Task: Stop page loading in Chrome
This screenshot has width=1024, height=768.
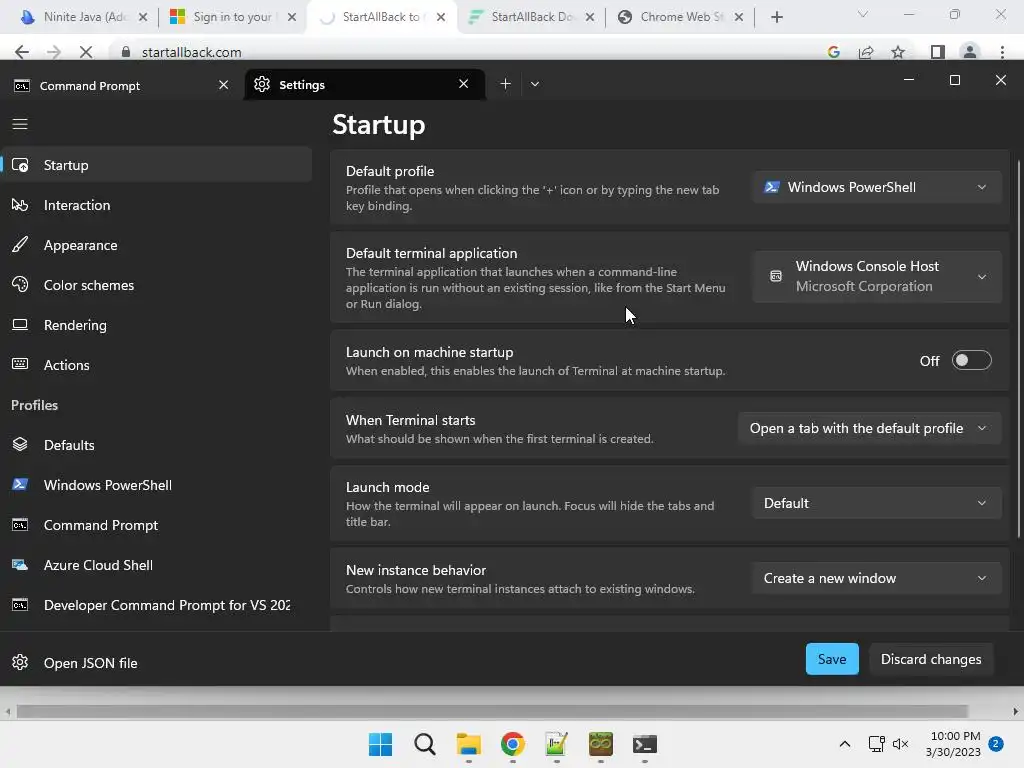Action: pos(86,52)
